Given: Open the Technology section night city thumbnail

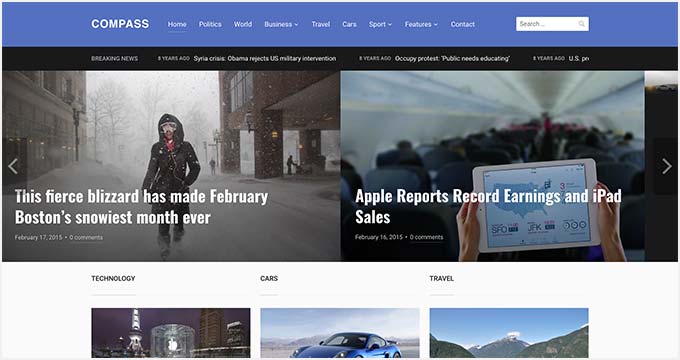Looking at the screenshot, I should 171,333.
